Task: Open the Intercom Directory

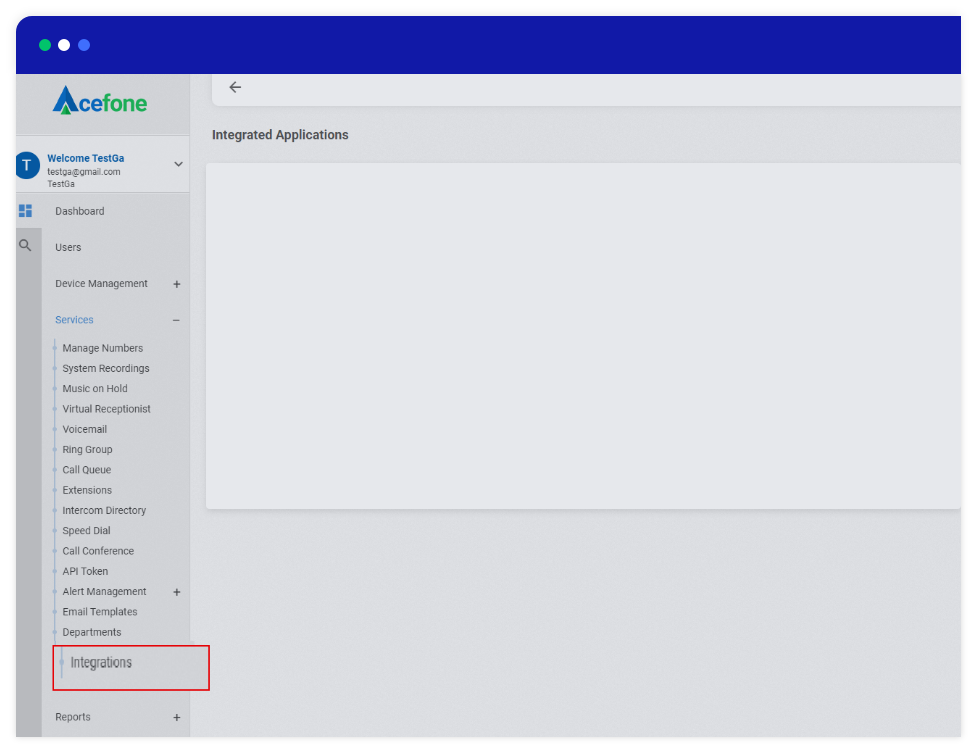Action: click(x=104, y=511)
